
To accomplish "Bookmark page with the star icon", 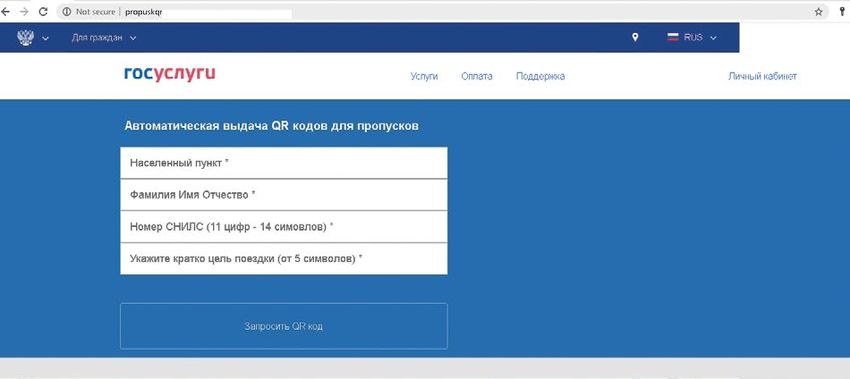I will click(x=819, y=12).
